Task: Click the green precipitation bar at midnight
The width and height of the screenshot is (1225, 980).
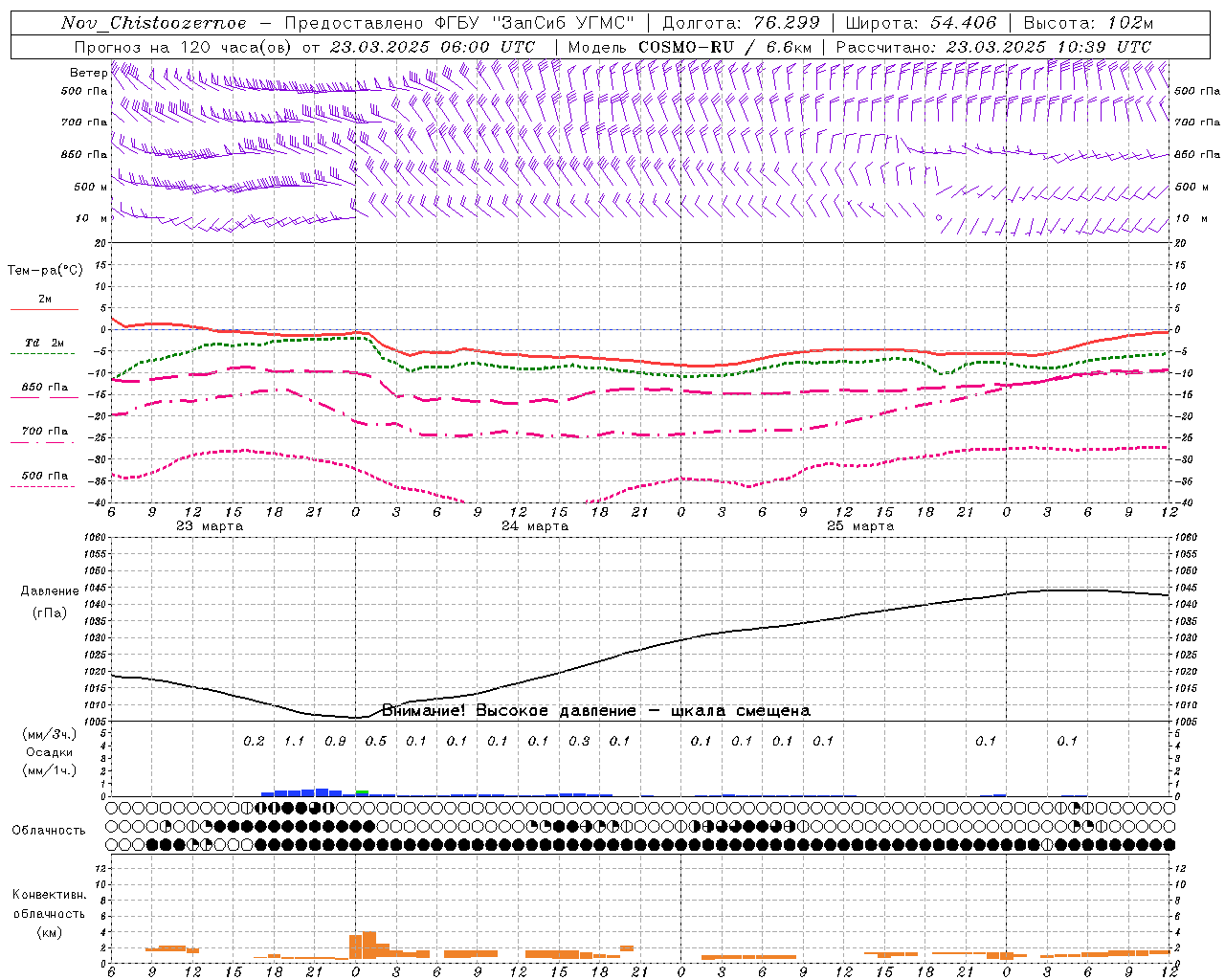Action: tap(362, 792)
